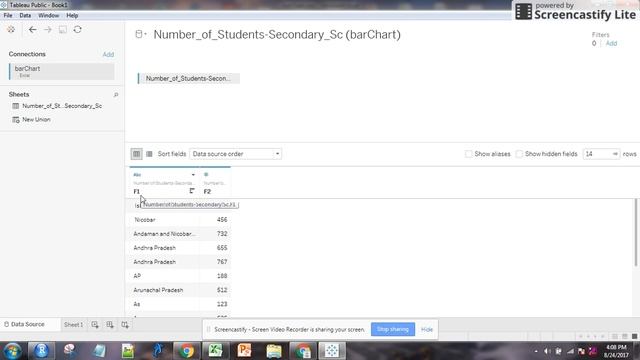
Task: Add a new connection via the Add link
Action: pos(108,54)
